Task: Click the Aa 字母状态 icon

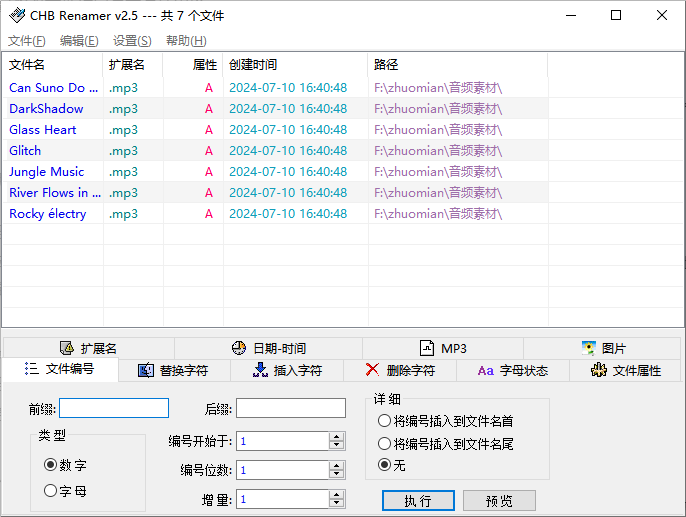Action: point(486,371)
